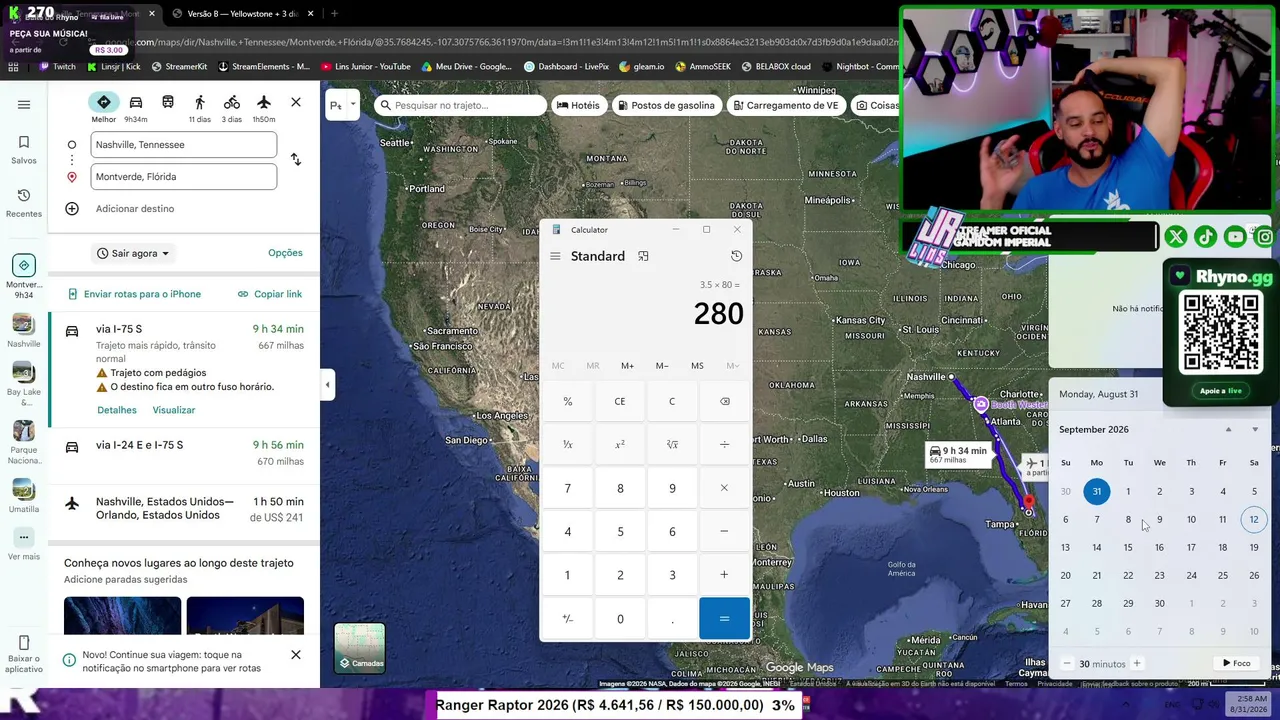Click the Calculator reciprocal 1/x key
This screenshot has height=720, width=1280.
[568, 444]
